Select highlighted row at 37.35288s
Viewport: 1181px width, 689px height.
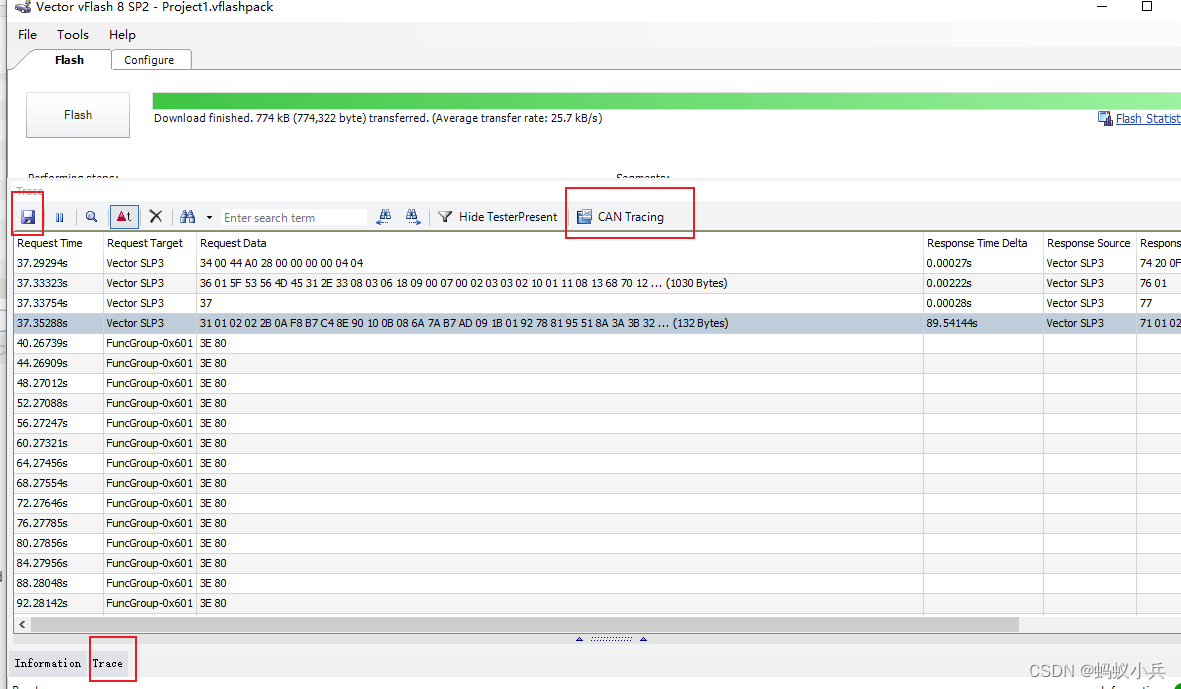point(597,323)
